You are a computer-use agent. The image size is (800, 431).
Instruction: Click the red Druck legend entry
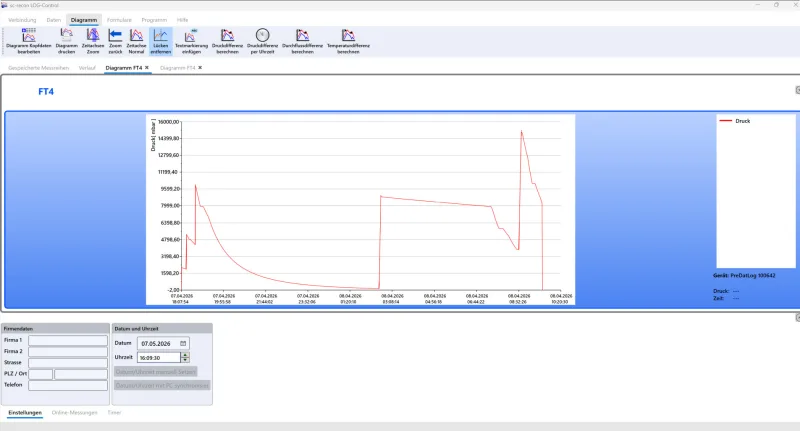[x=735, y=121]
